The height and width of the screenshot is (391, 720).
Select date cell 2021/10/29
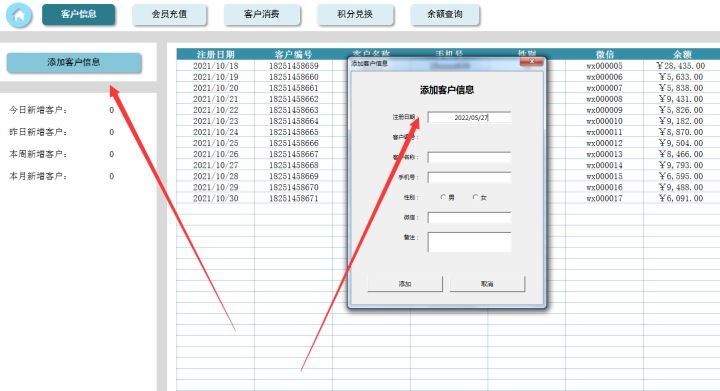(215, 187)
